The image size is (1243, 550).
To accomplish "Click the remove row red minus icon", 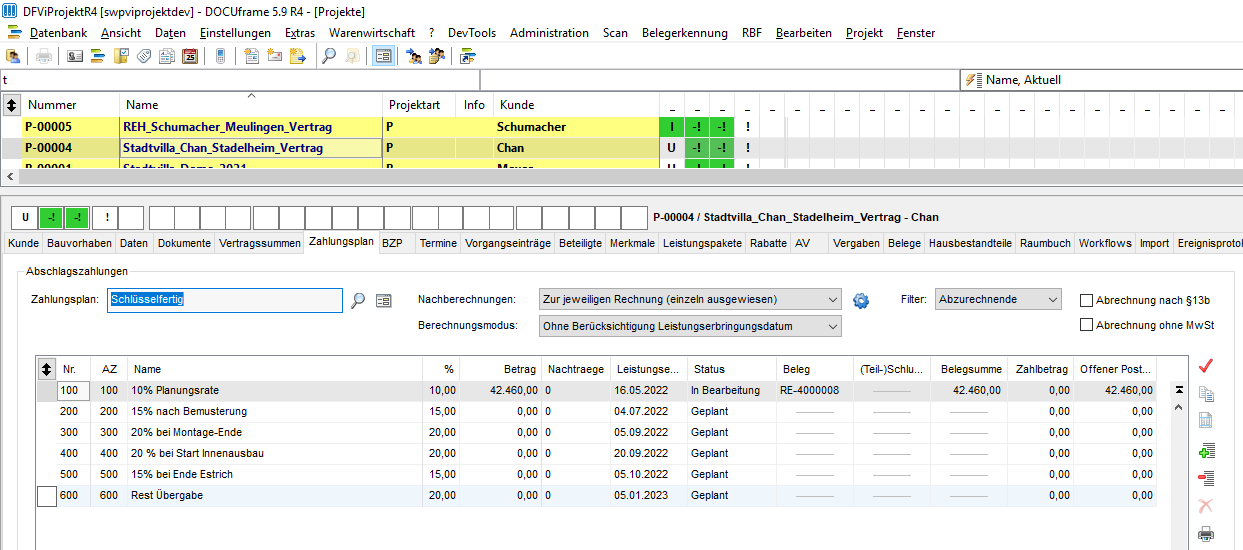I will pos(1206,478).
